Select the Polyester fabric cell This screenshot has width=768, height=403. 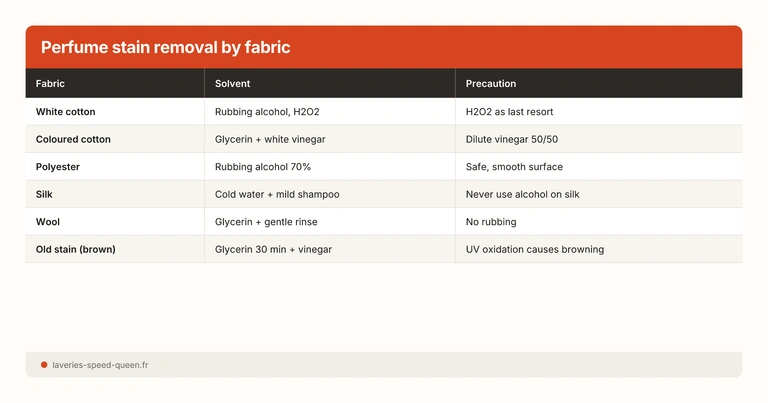click(x=58, y=167)
